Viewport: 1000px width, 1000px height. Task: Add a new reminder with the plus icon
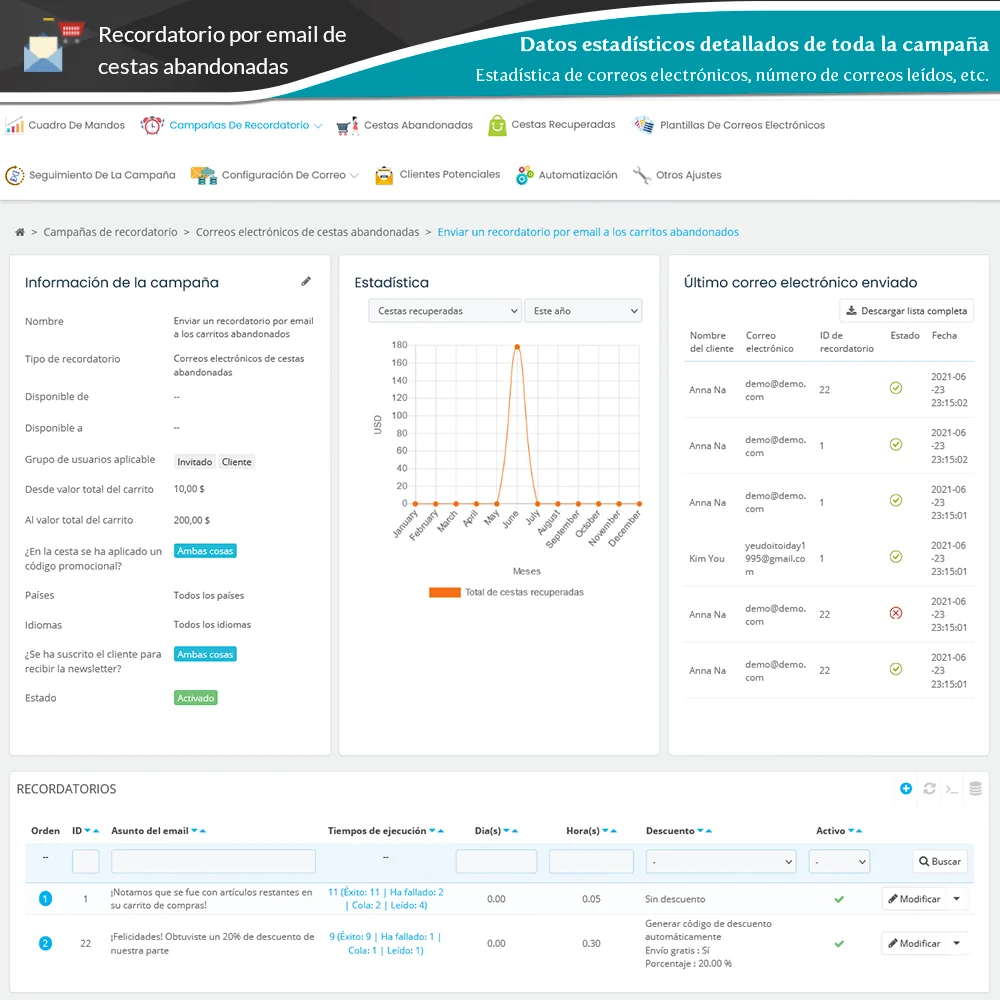905,789
